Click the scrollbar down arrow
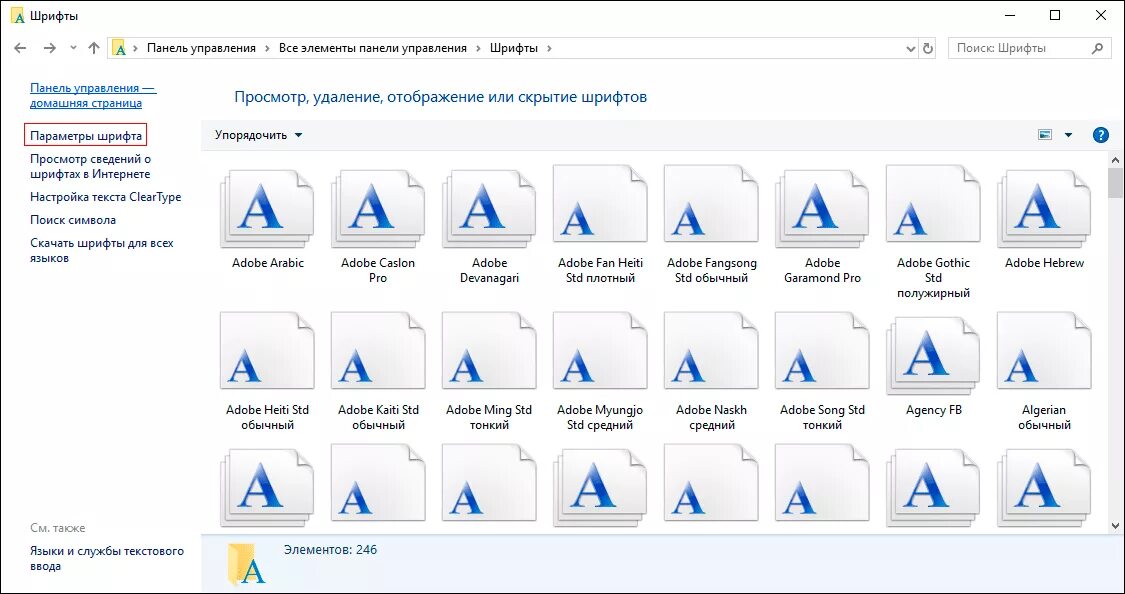This screenshot has height=594, width=1125. (x=1115, y=526)
